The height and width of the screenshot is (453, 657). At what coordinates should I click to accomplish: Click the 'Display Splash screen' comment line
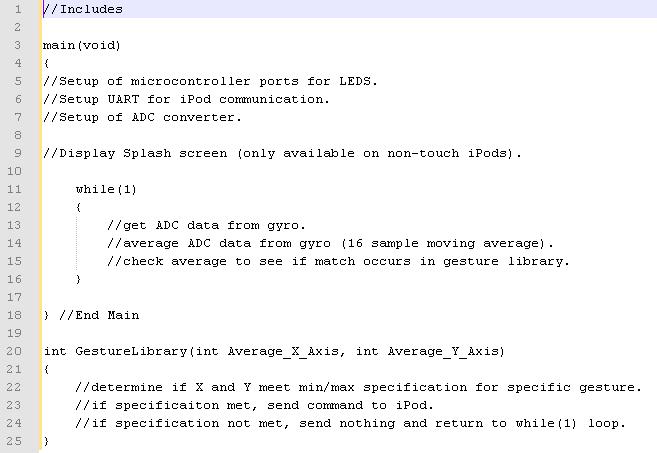pyautogui.click(x=282, y=153)
